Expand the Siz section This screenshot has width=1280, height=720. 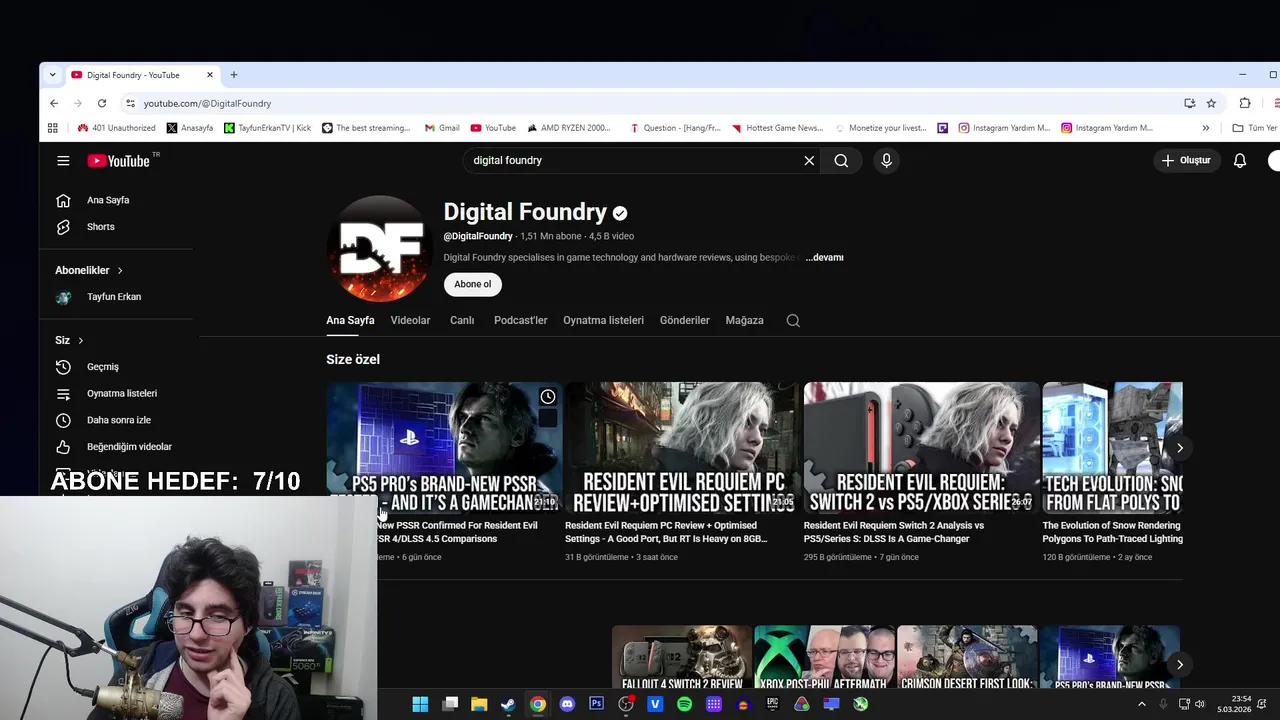[x=69, y=340]
